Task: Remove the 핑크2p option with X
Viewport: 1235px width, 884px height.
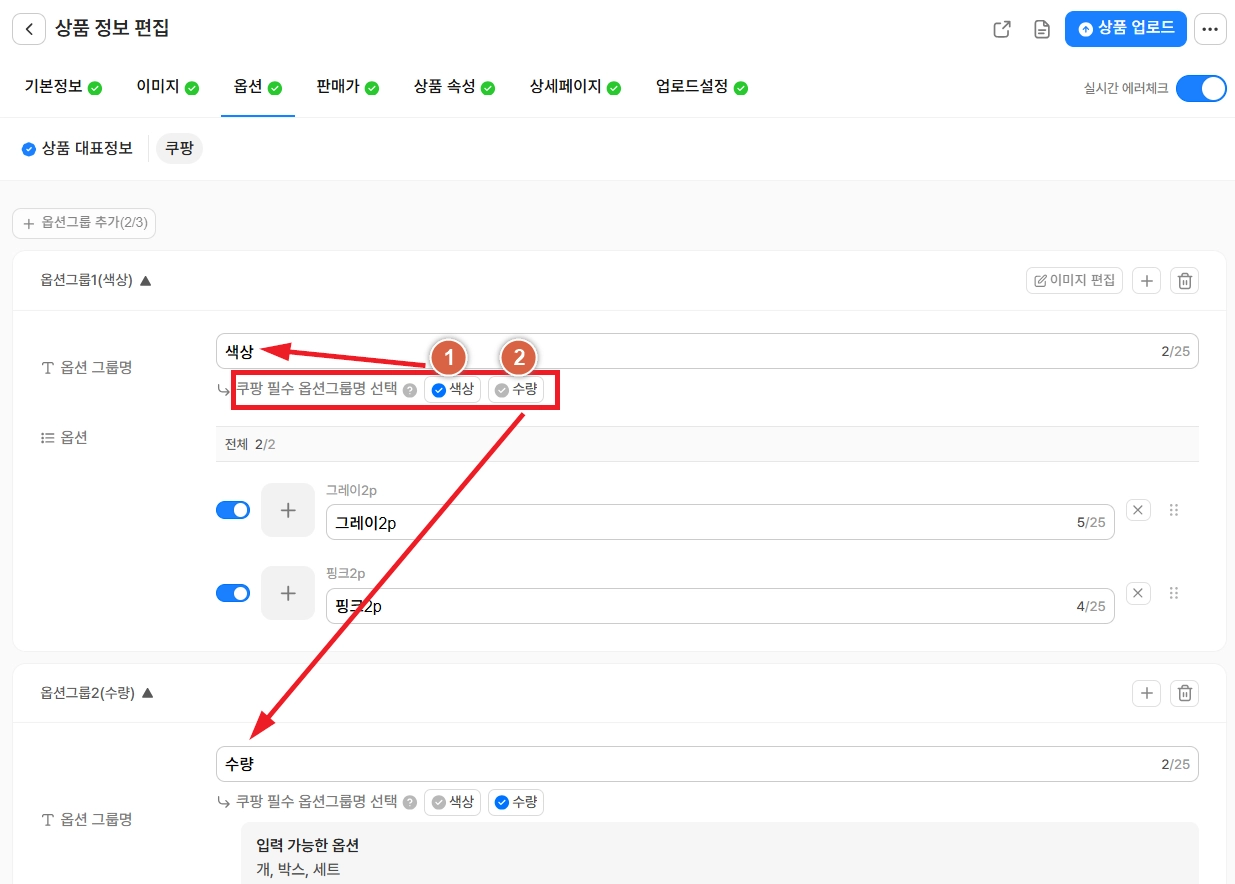Action: click(1138, 593)
